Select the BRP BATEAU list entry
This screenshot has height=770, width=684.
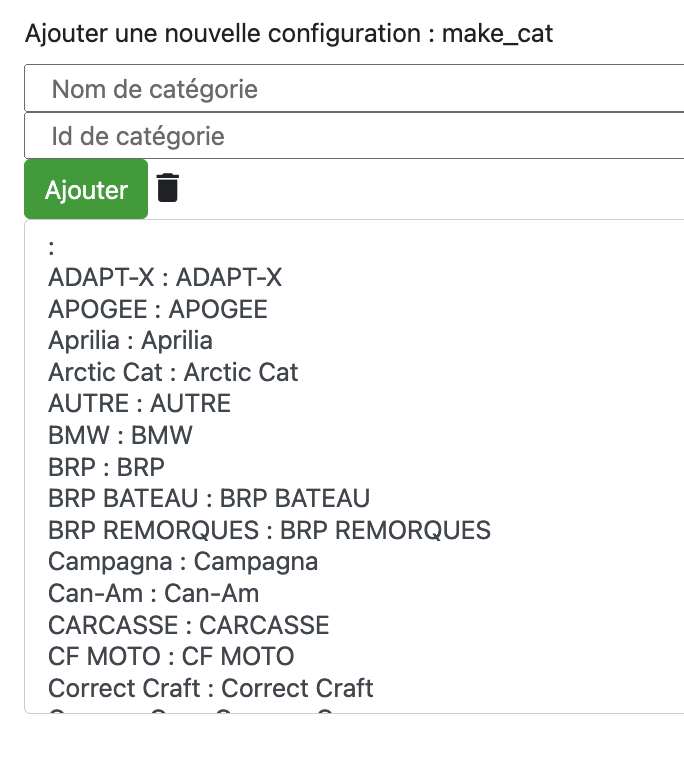209,498
